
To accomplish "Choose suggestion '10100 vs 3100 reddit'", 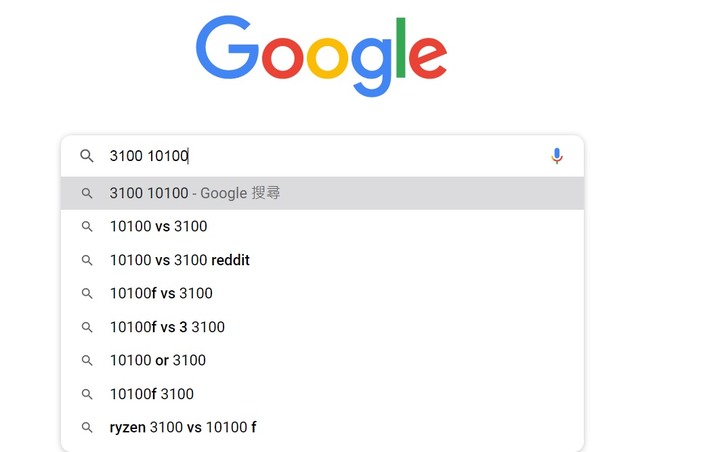I will point(322,260).
